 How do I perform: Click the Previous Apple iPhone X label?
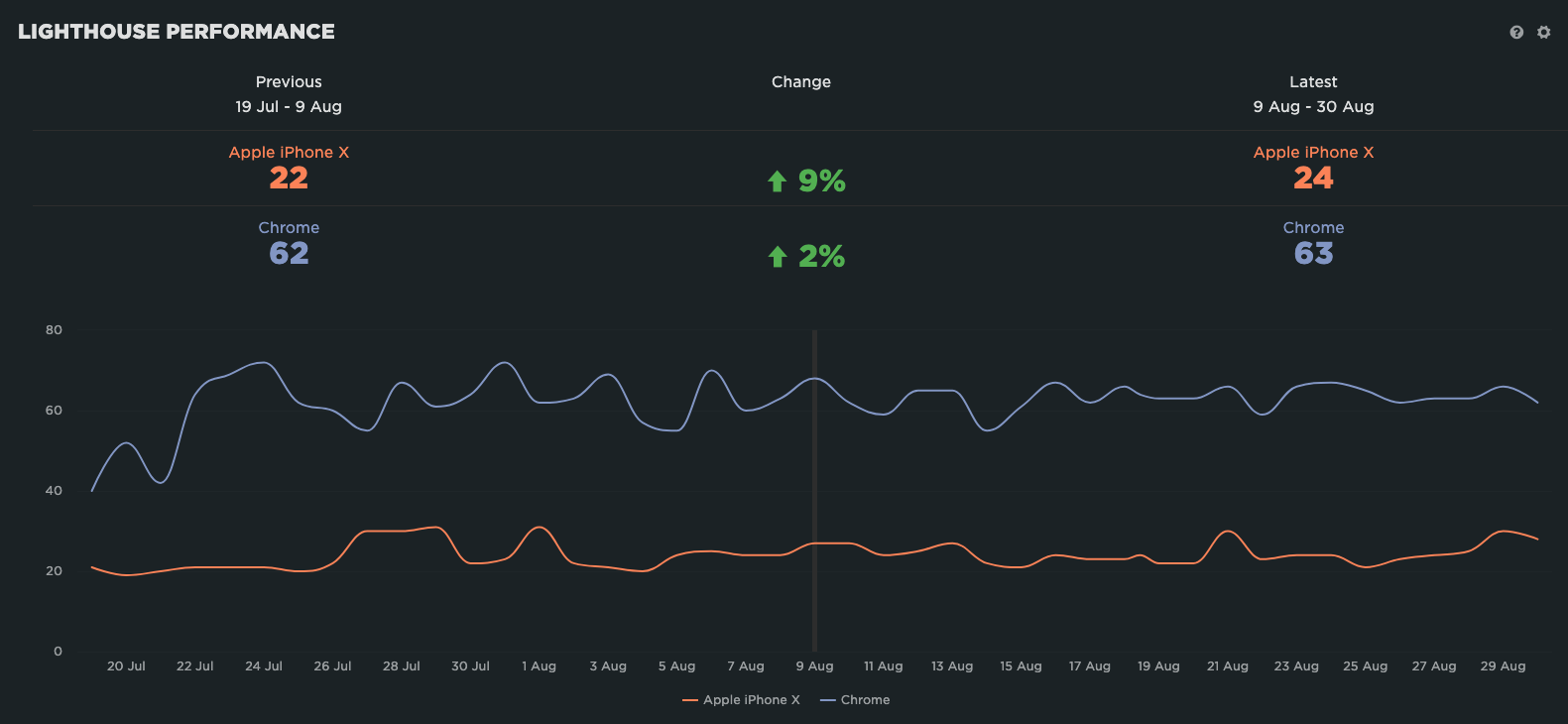coord(289,153)
